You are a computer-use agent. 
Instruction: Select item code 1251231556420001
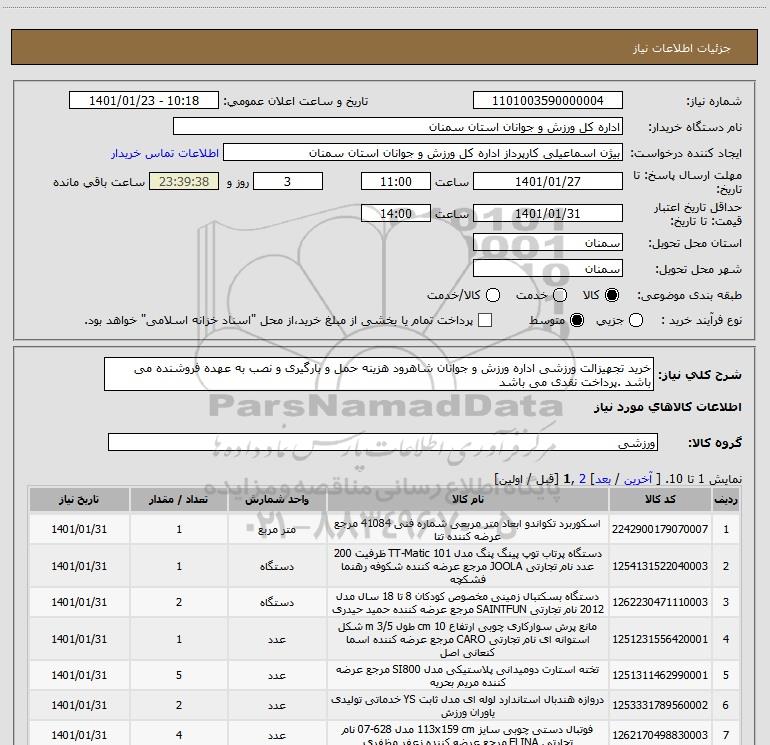coord(660,639)
